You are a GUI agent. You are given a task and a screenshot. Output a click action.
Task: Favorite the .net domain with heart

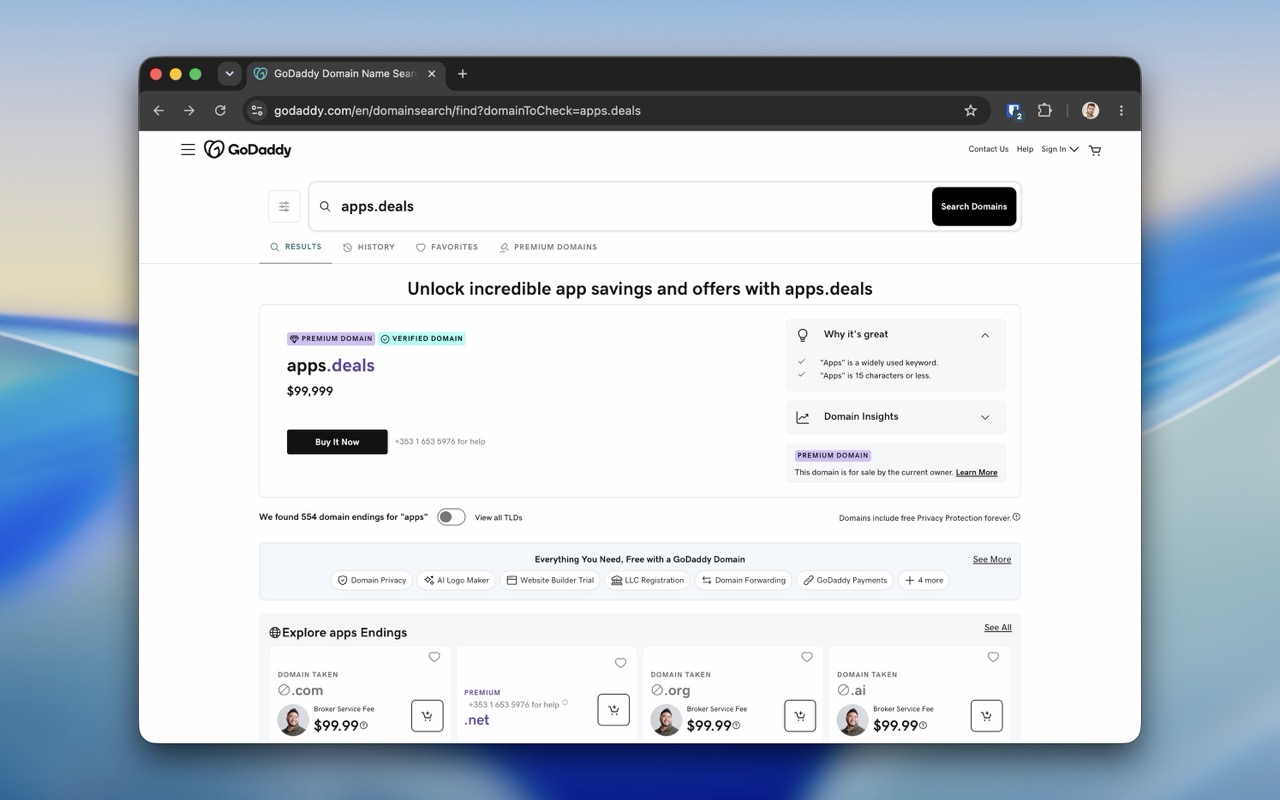coord(620,663)
